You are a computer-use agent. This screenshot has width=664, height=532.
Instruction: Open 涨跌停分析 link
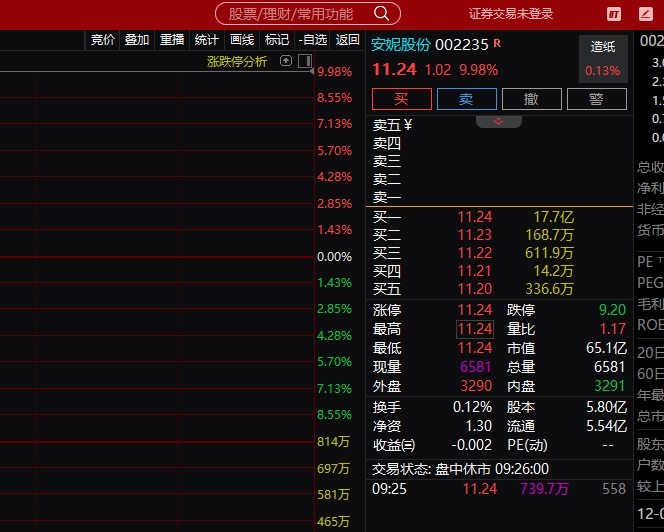tap(237, 62)
